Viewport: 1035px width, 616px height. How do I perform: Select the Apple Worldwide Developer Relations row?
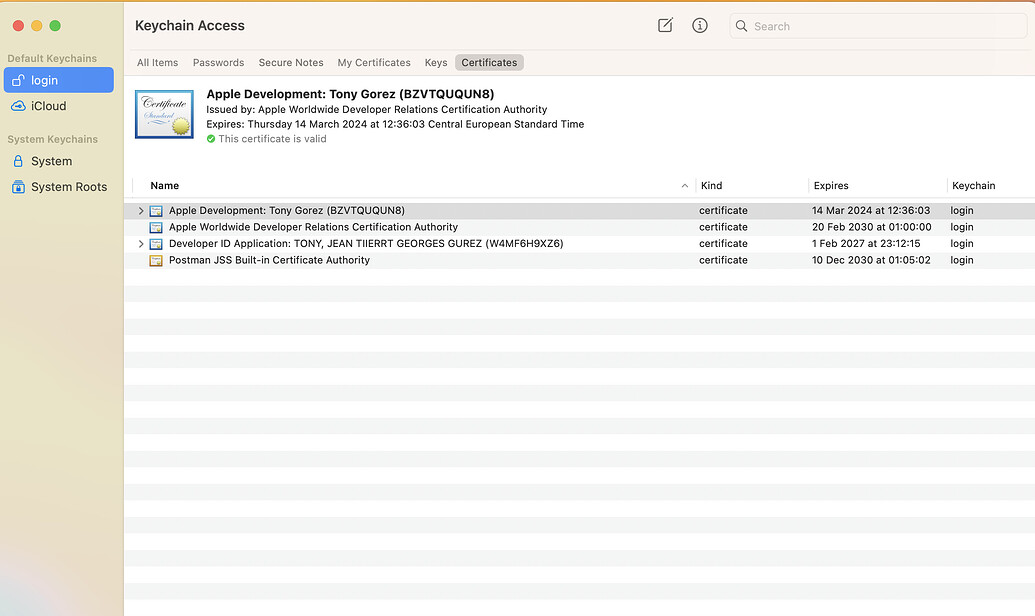(312, 227)
